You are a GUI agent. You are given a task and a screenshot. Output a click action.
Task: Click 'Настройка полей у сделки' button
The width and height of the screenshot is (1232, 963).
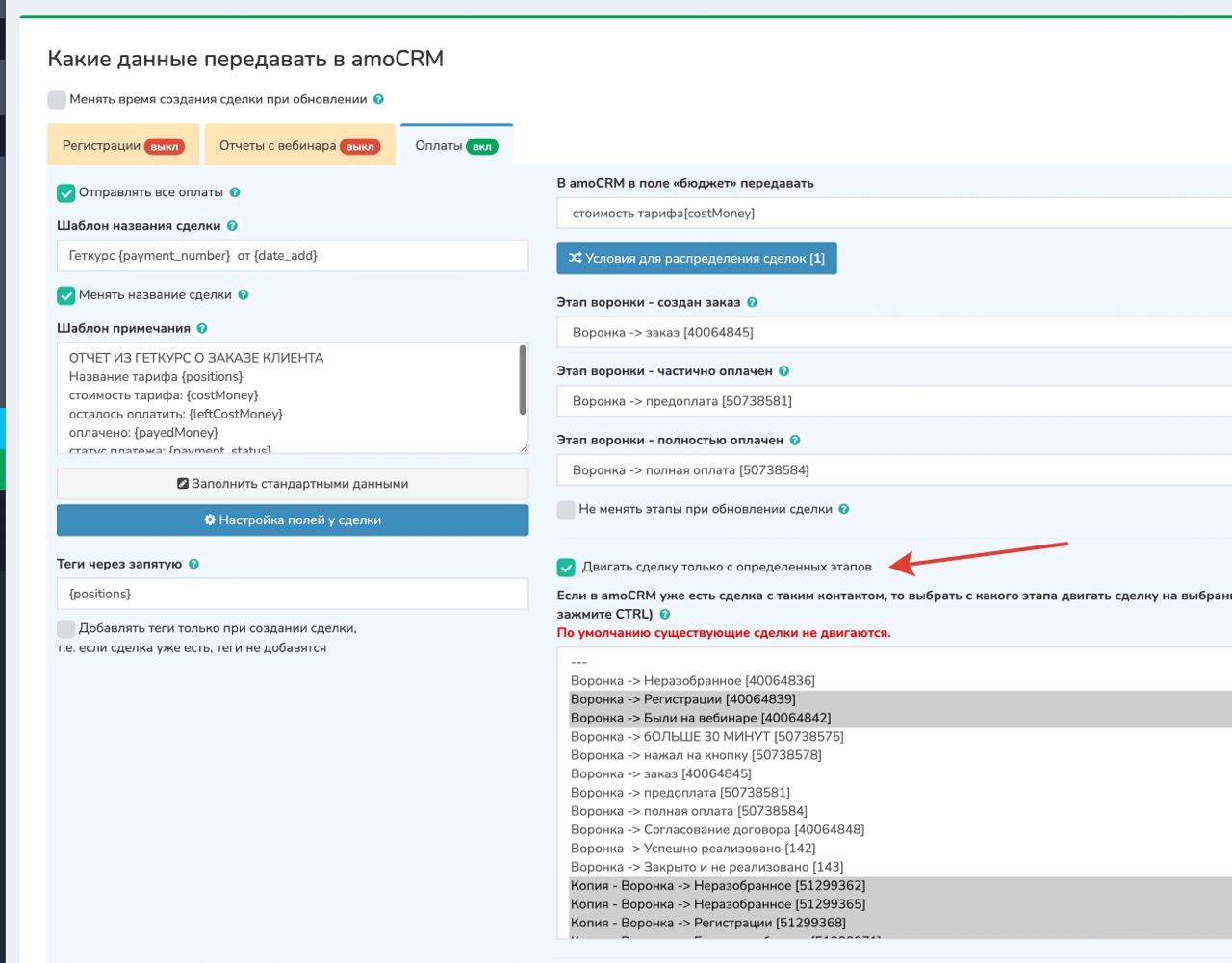pos(293,520)
